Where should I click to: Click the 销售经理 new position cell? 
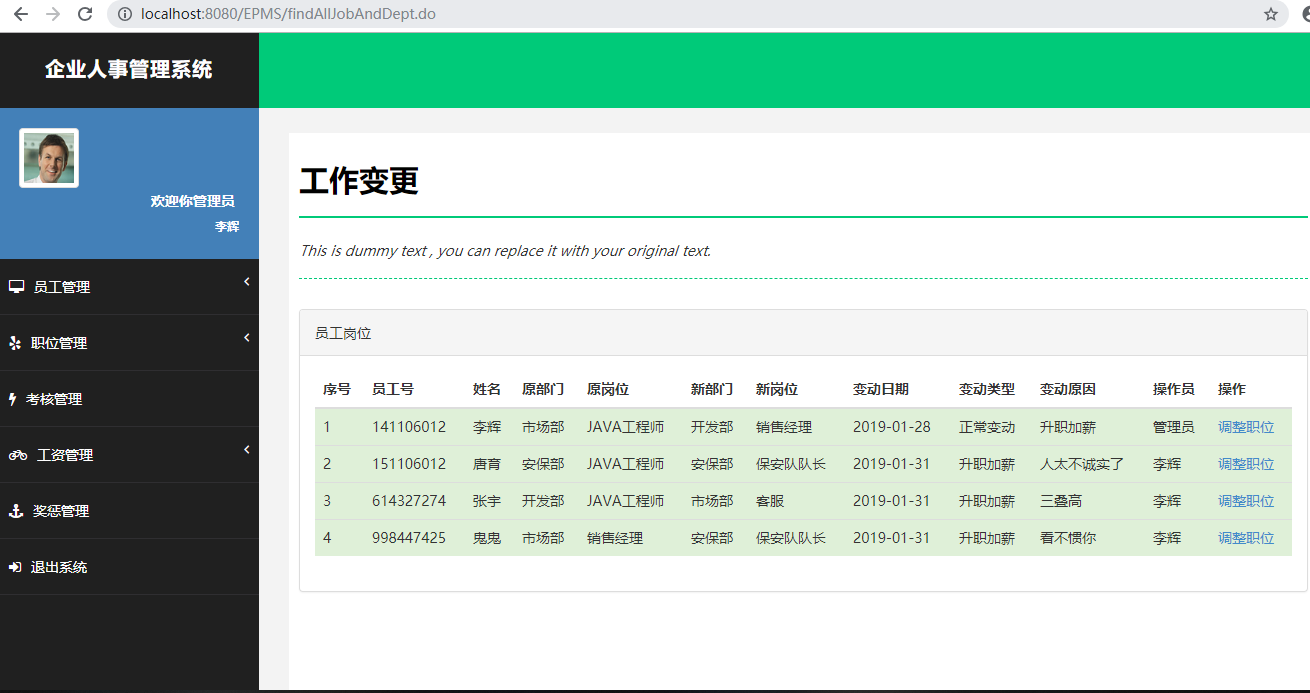pyautogui.click(x=784, y=427)
